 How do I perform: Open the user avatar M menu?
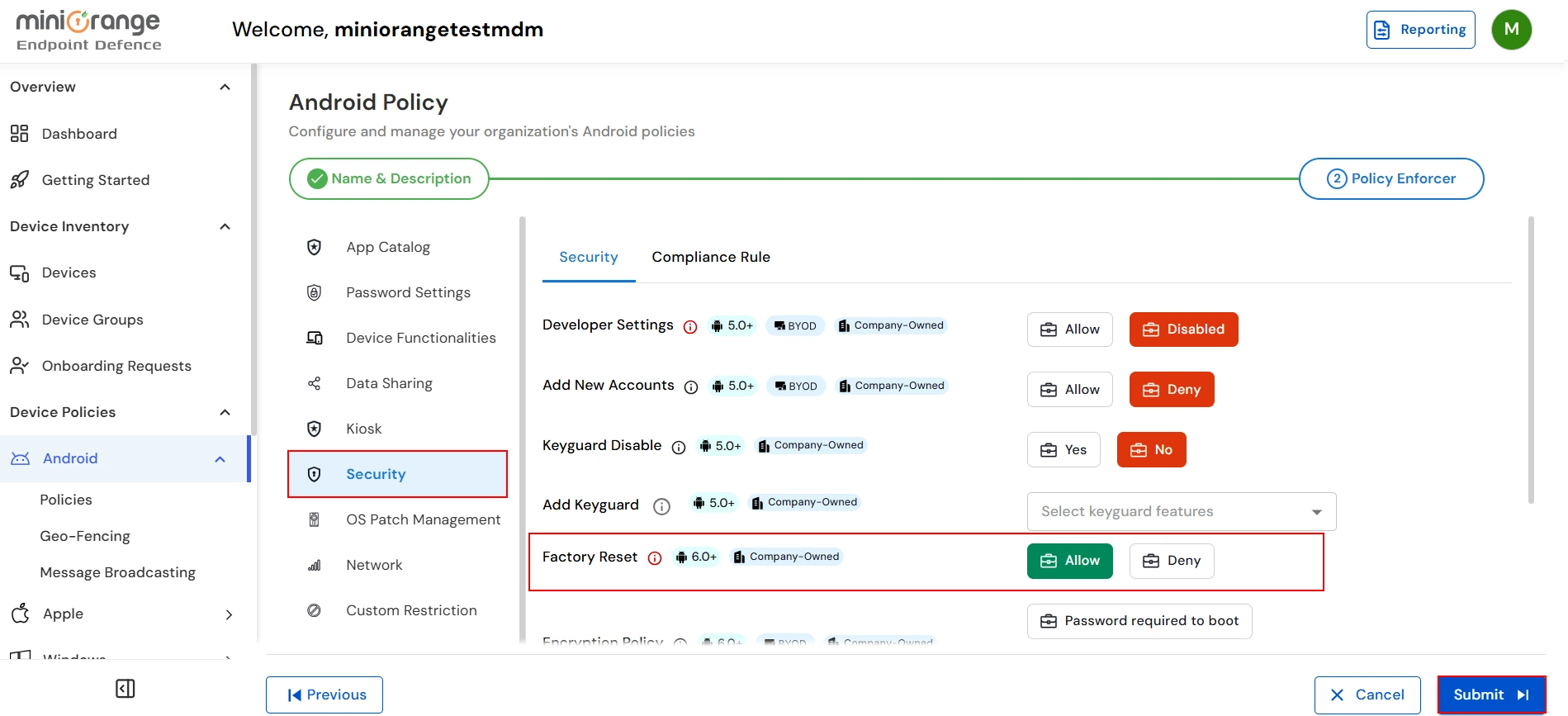[1511, 30]
